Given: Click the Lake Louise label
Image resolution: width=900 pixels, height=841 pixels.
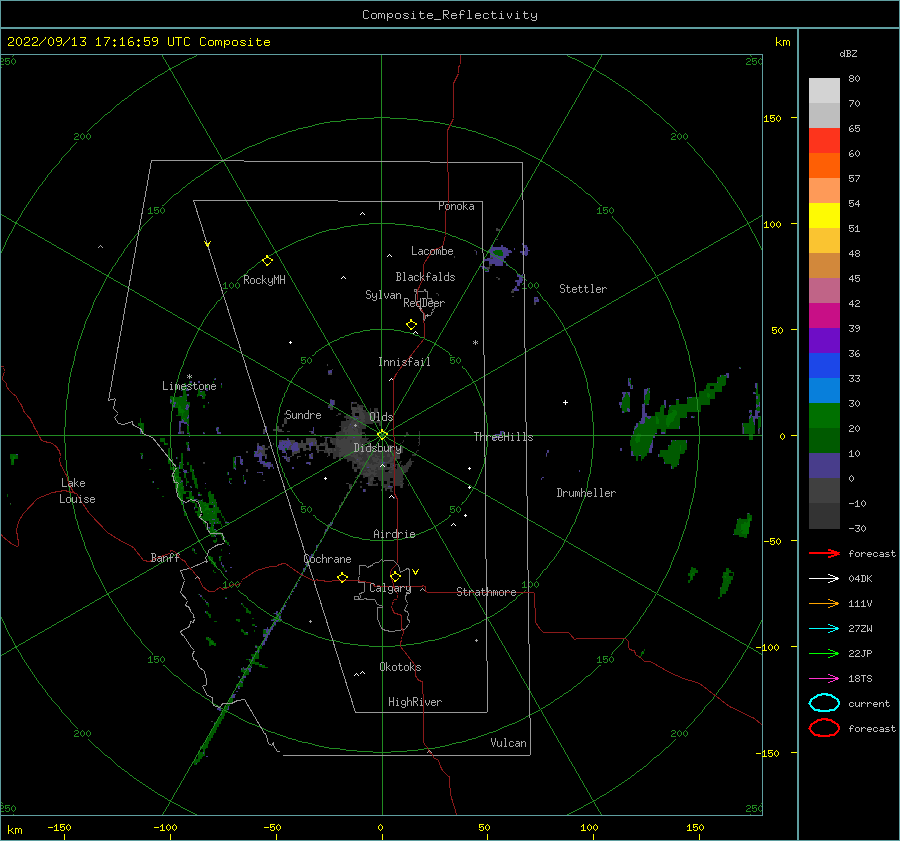Looking at the screenshot, I should 77,491.
